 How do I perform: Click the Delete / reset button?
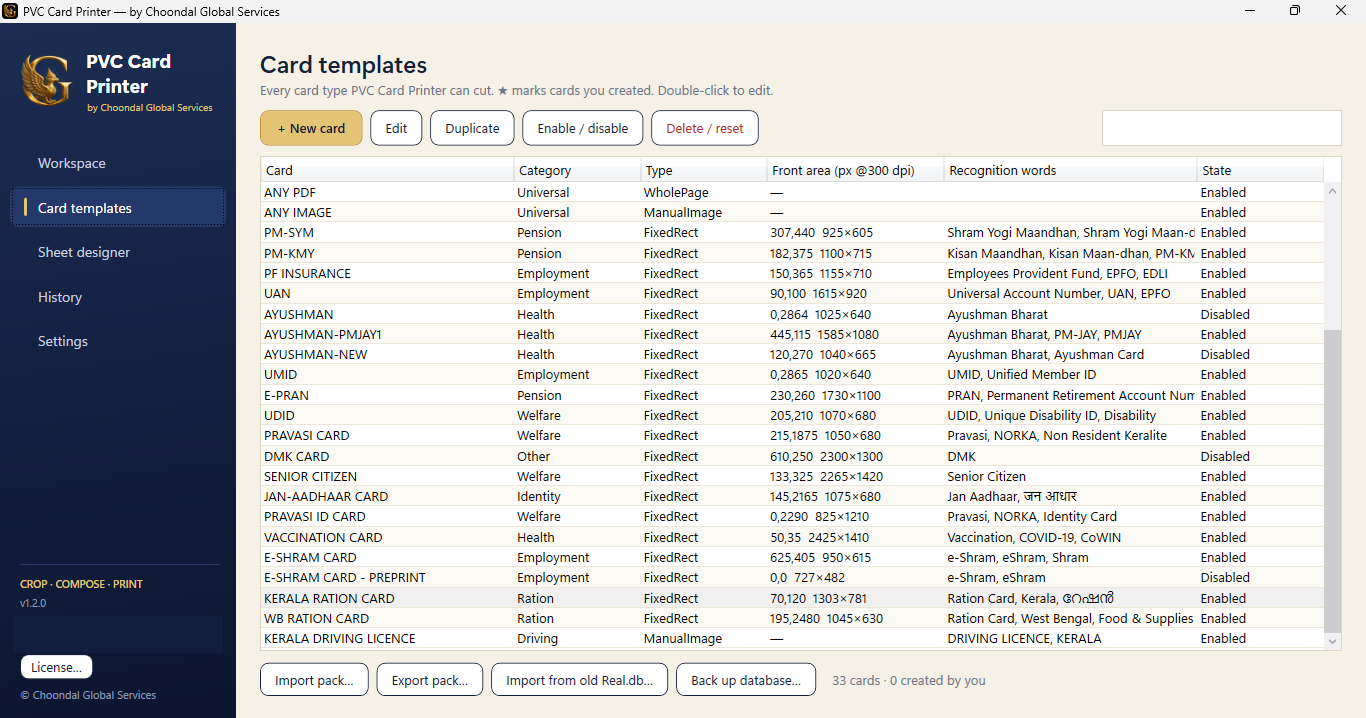click(705, 128)
